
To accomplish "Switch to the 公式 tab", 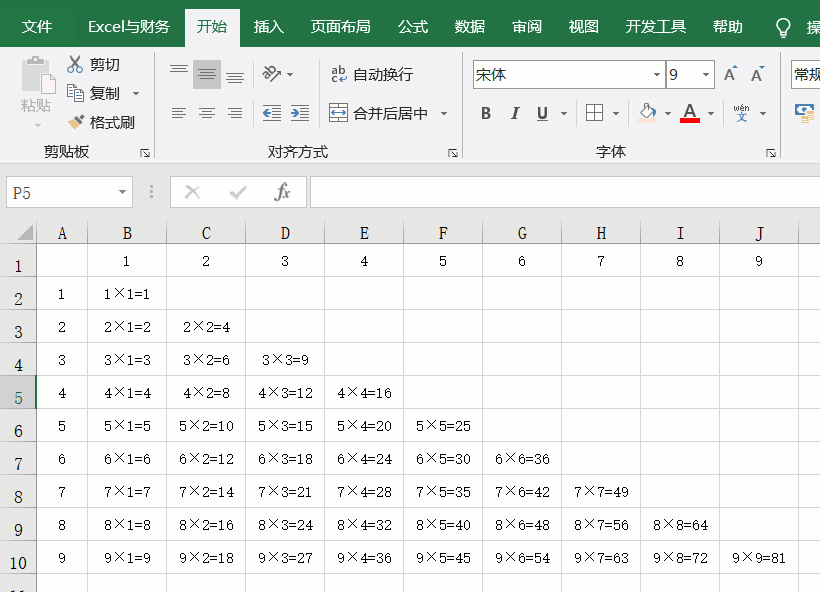I will (413, 27).
